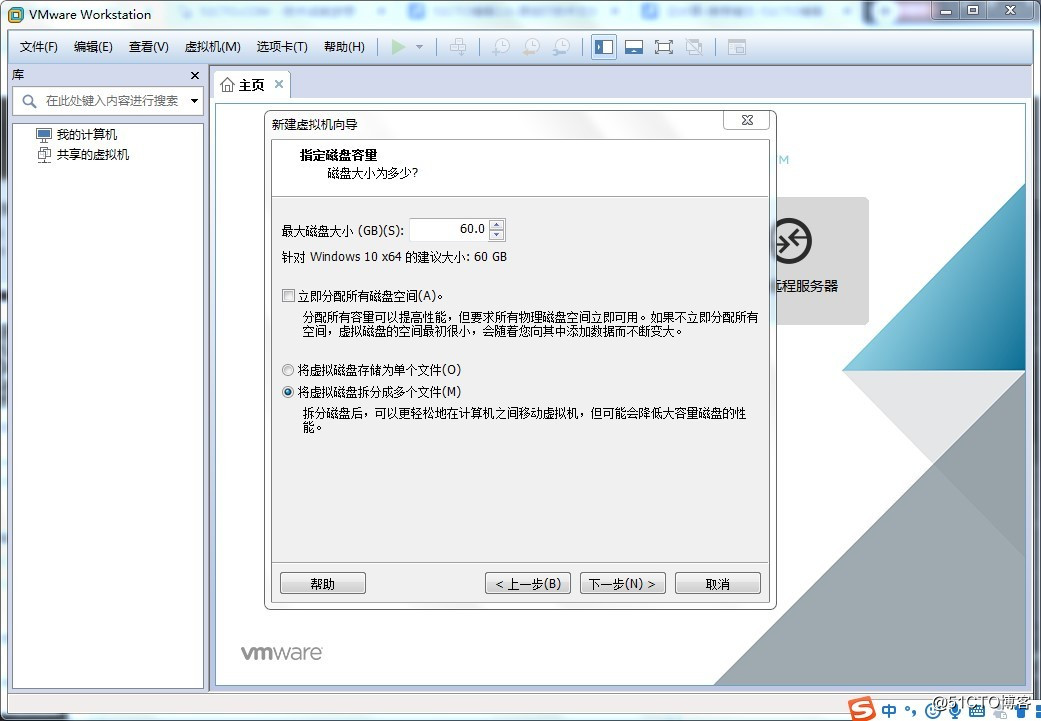Open the snapshot manager wrench icon
The width and height of the screenshot is (1041, 721).
[x=561, y=46]
